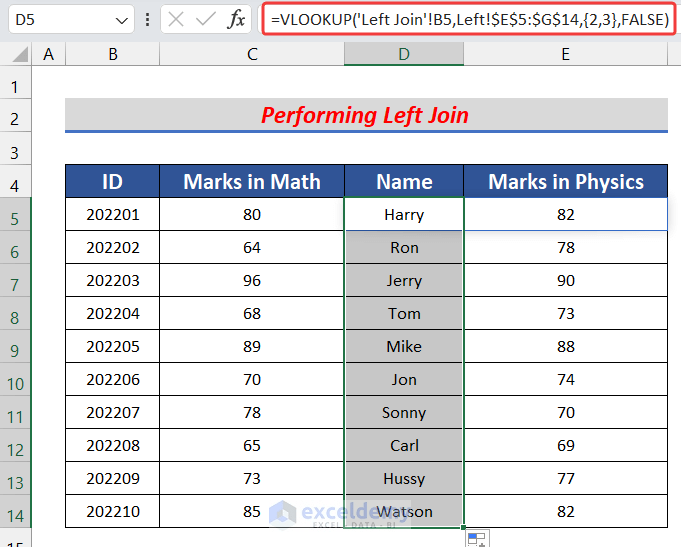Select Math marks 89 in Mike's row
The width and height of the screenshot is (681, 547).
click(252, 346)
